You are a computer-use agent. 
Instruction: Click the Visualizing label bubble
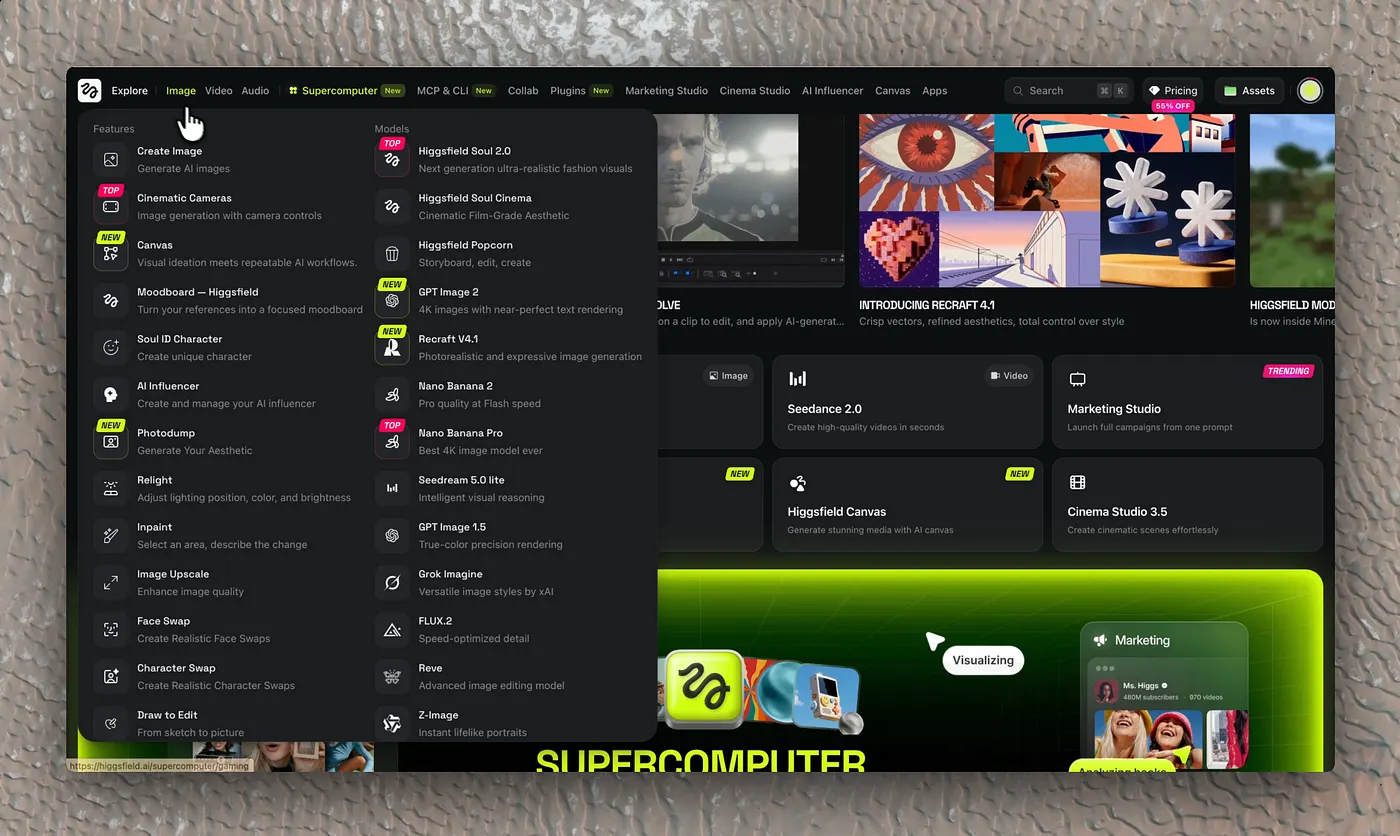tap(983, 660)
